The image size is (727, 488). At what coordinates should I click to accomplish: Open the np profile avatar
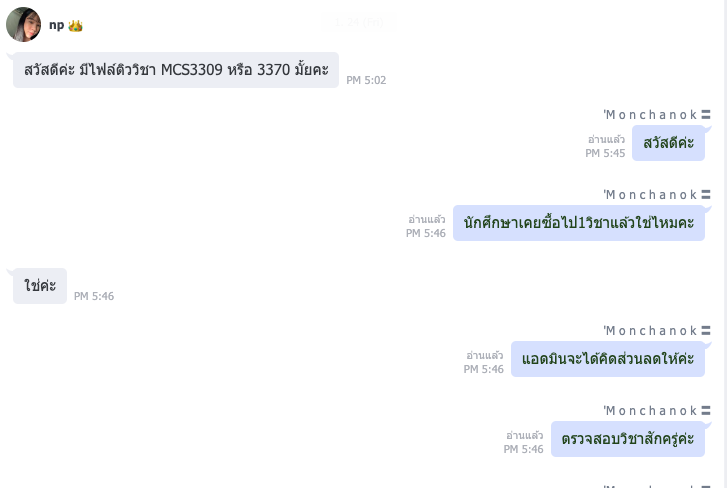coord(23,25)
